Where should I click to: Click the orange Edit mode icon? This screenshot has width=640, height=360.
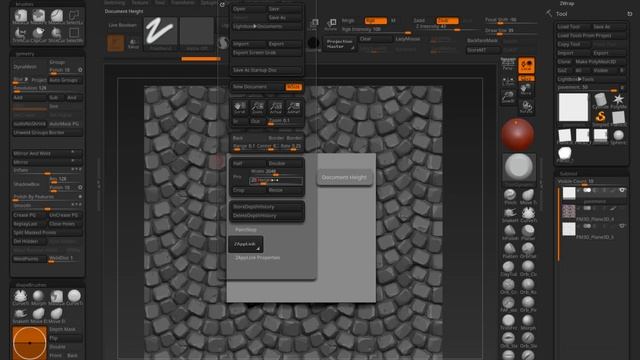(x=116, y=43)
